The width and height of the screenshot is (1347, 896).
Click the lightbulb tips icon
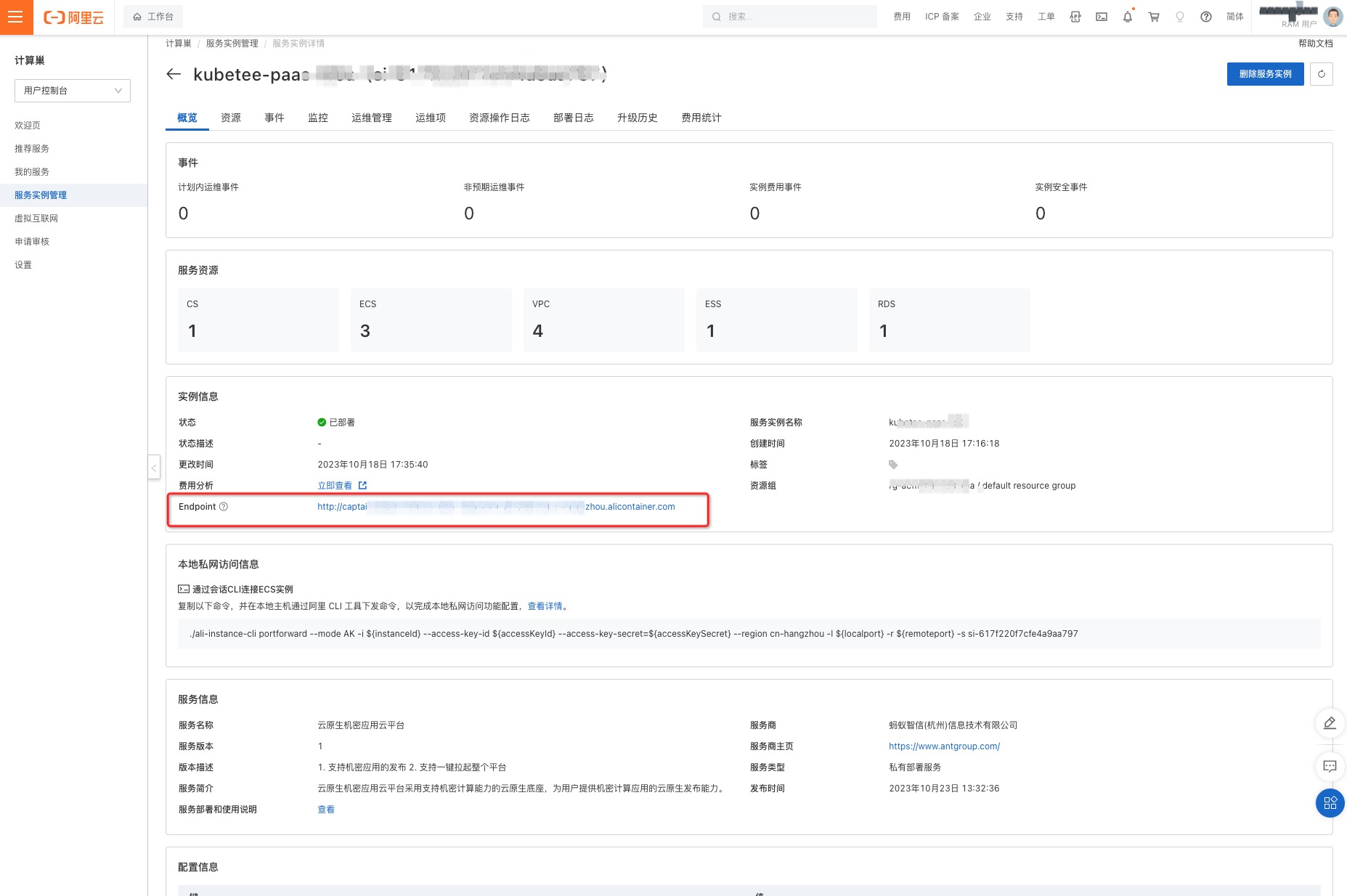1180,17
